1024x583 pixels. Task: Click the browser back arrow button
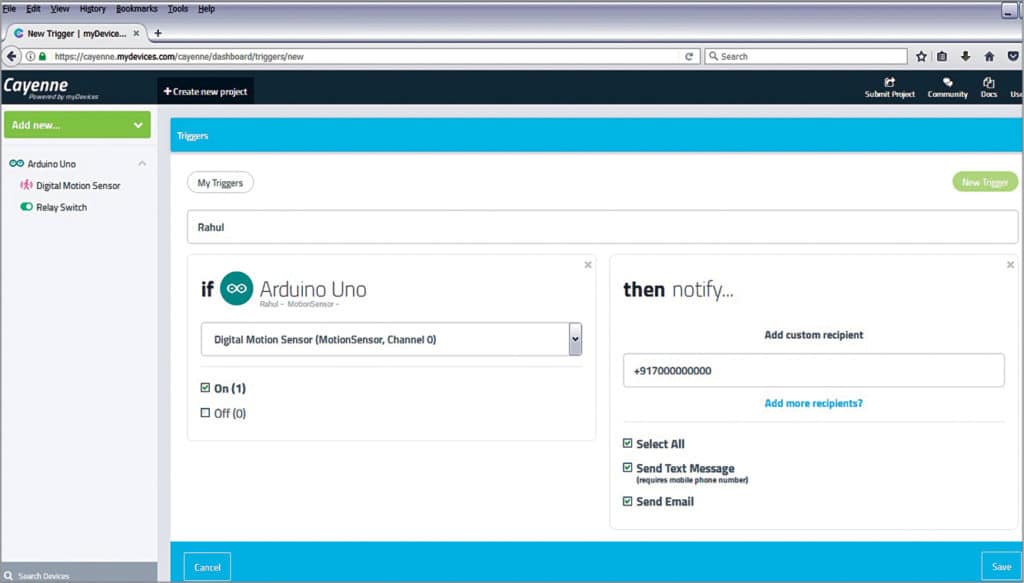[x=13, y=56]
